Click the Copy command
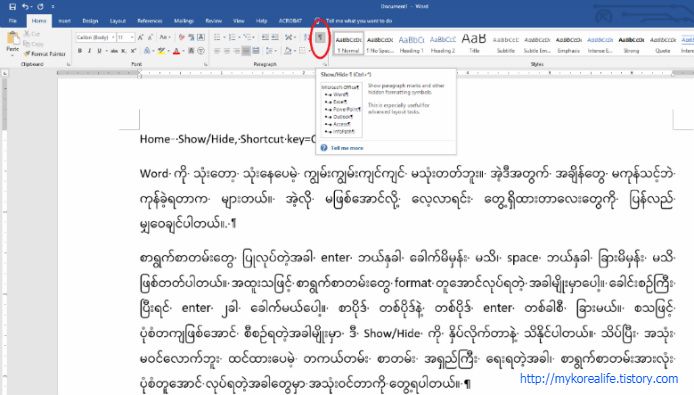The height and width of the screenshot is (395, 694). 33,43
